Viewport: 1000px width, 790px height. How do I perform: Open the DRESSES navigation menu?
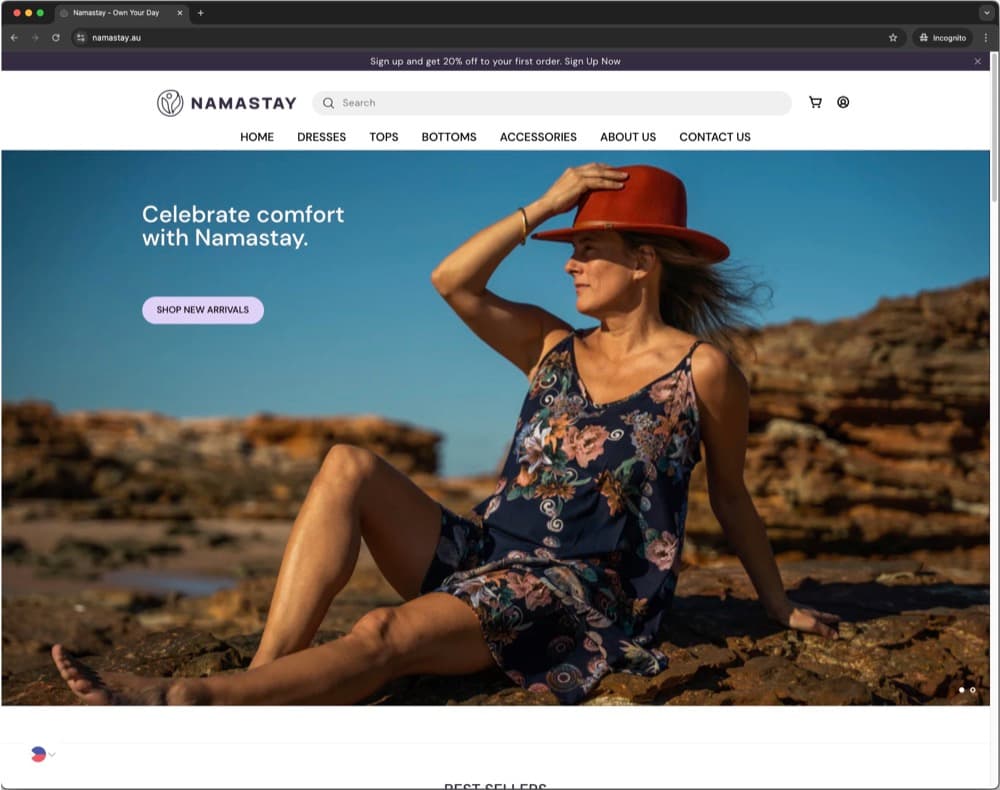(x=321, y=137)
